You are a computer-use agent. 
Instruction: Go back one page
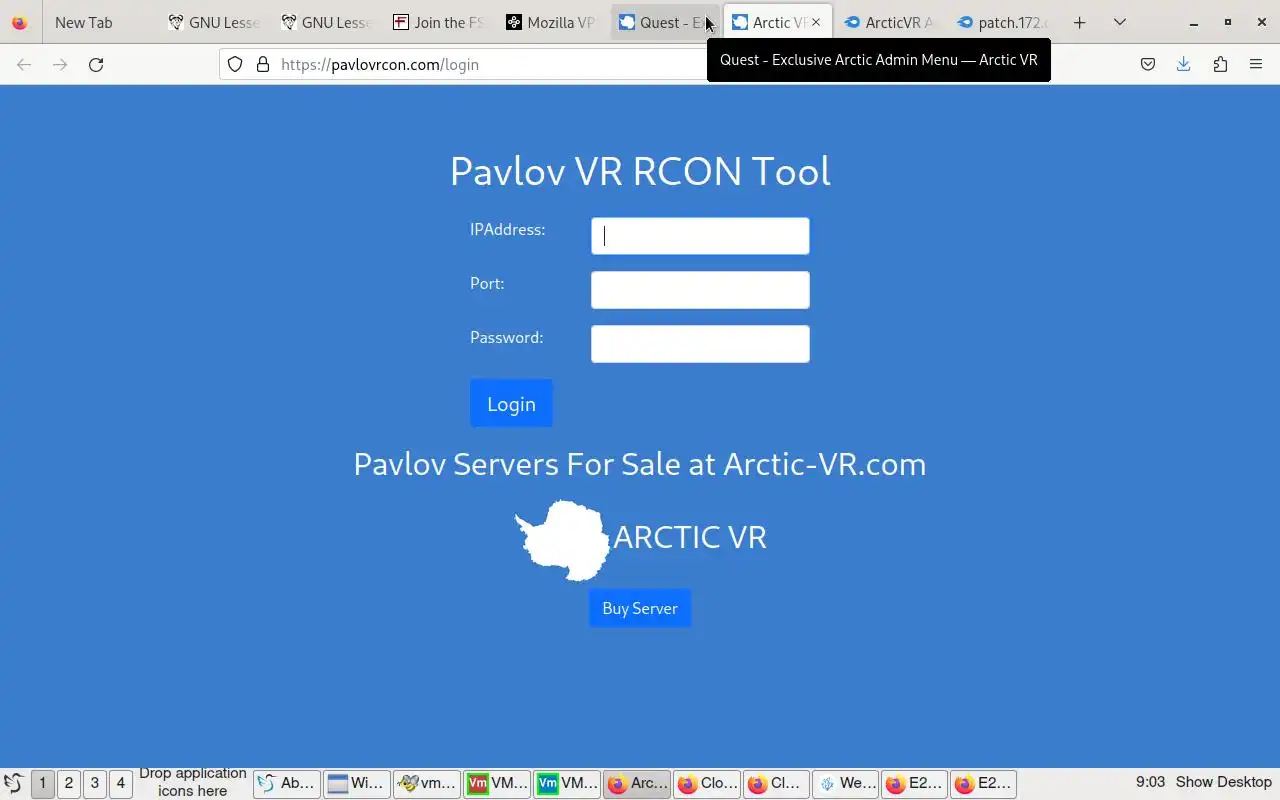point(24,64)
